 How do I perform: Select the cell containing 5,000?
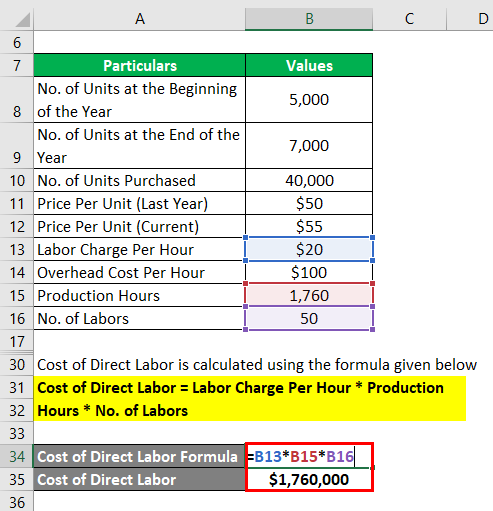[309, 100]
